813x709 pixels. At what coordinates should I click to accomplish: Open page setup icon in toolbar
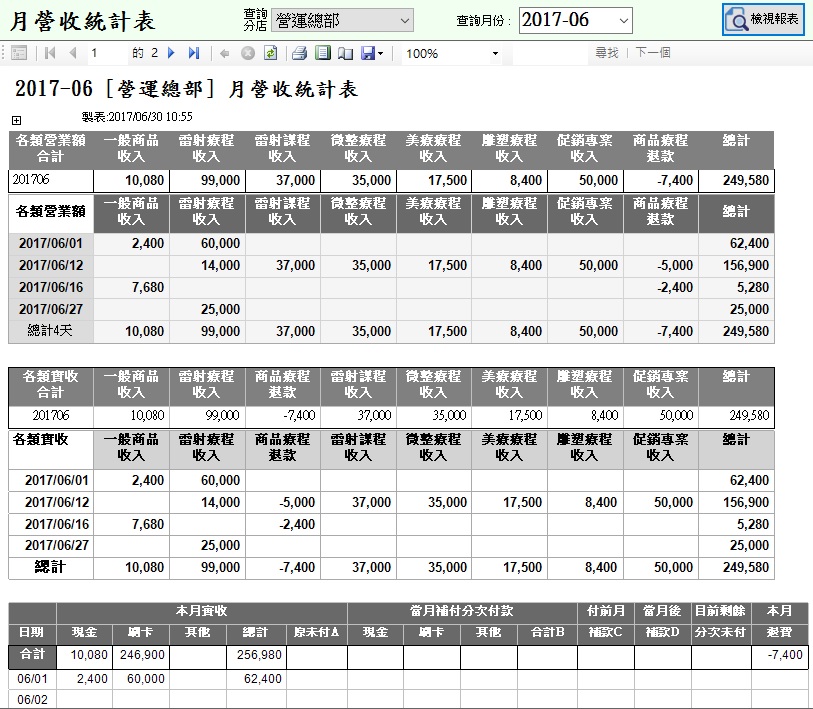tap(345, 53)
